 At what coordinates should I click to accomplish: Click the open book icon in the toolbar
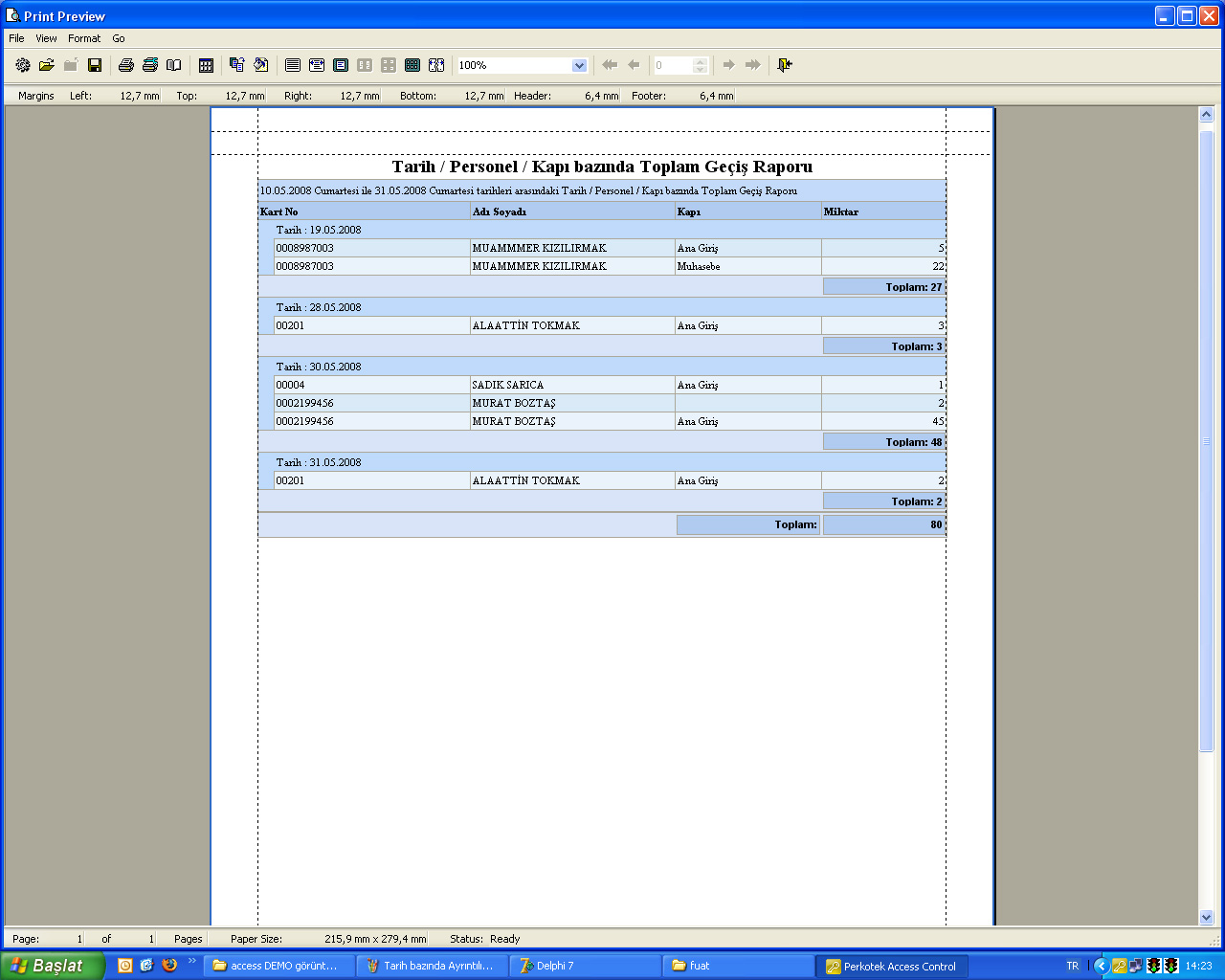pos(174,65)
